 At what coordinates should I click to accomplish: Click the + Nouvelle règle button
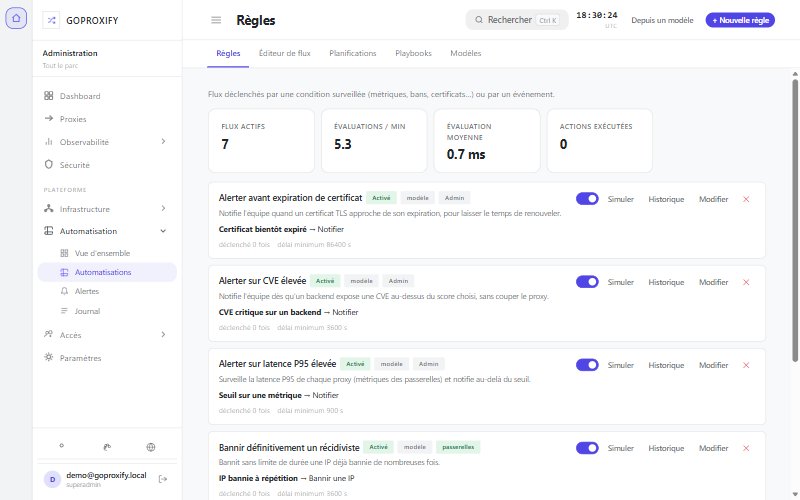click(x=740, y=20)
